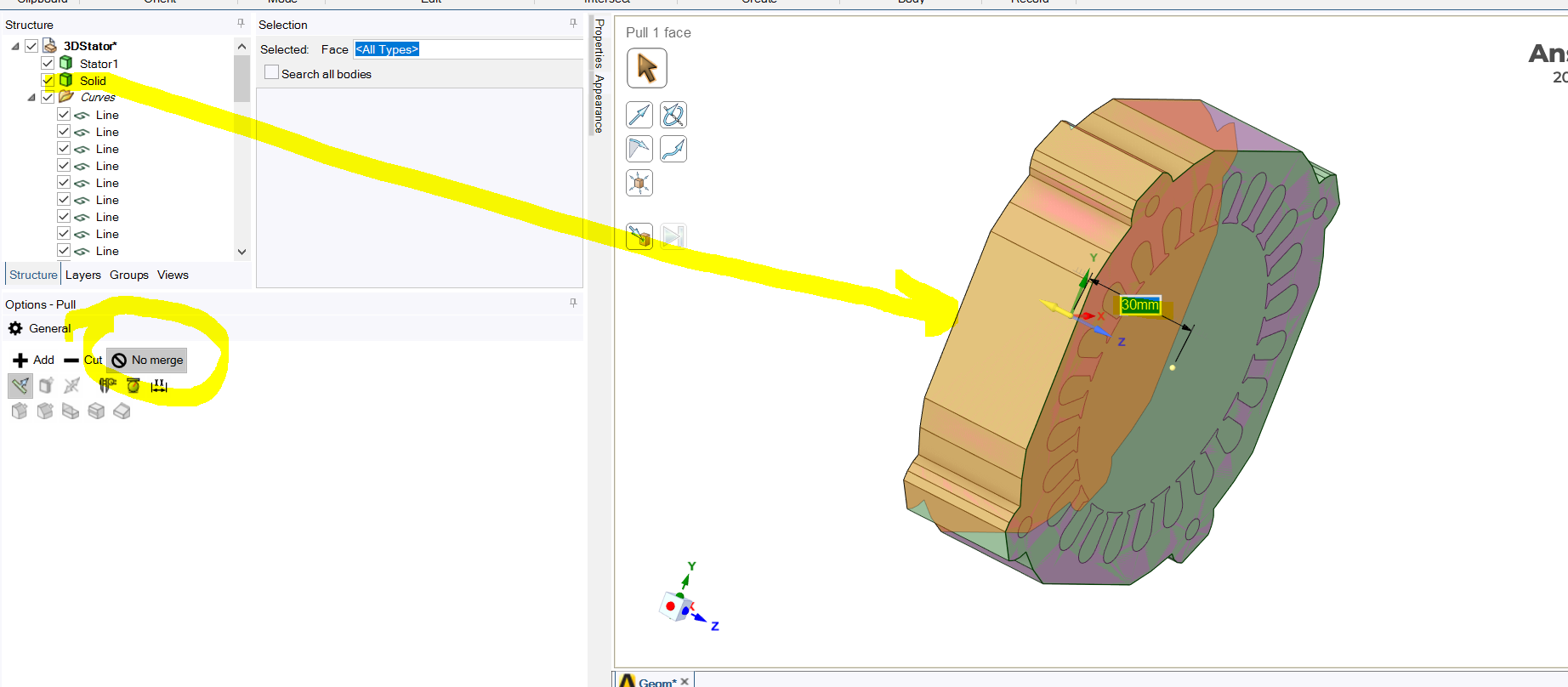Click the greyed pull both sides icon

point(72,385)
